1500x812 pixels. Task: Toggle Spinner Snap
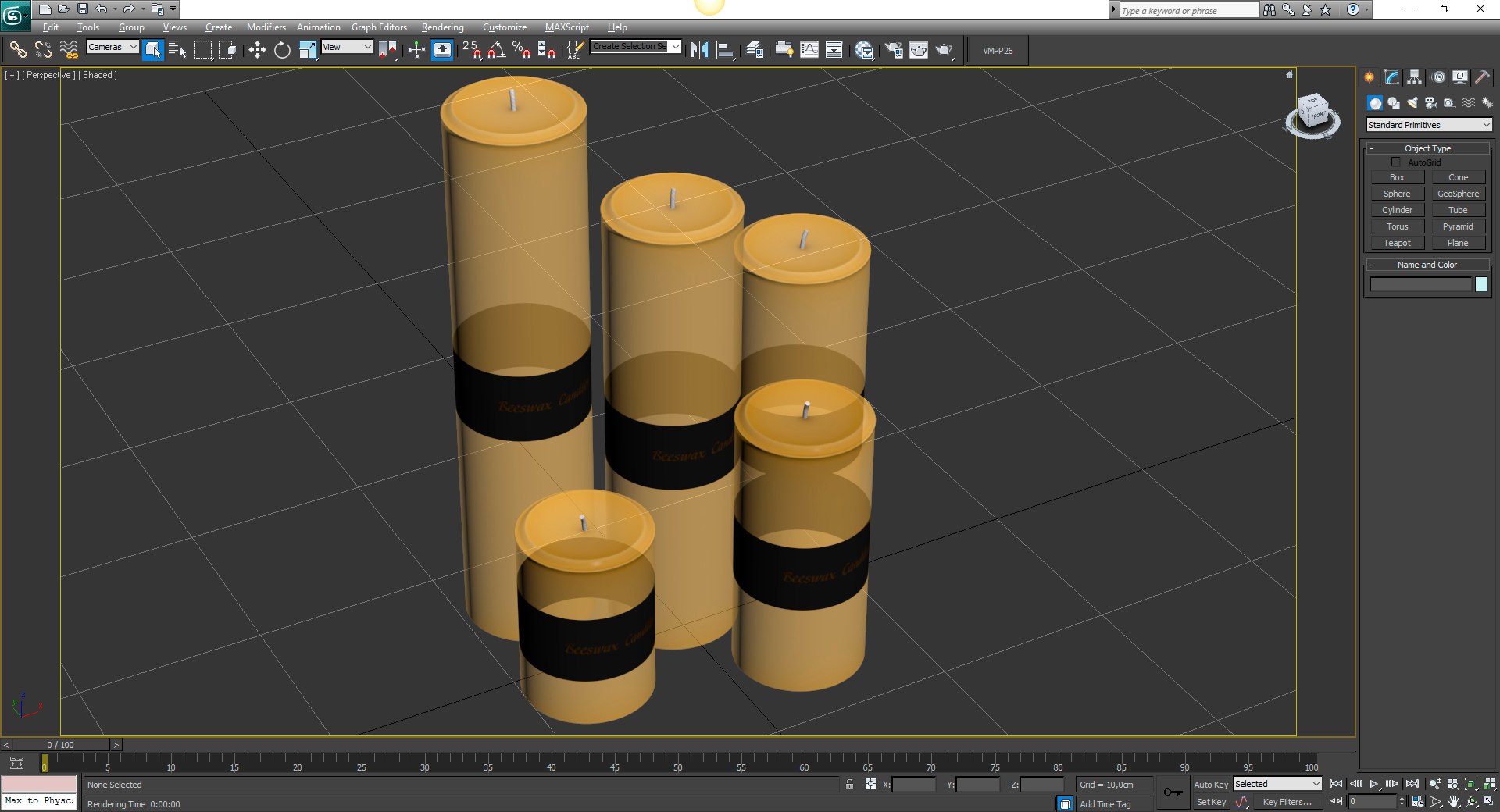pyautogui.click(x=547, y=50)
